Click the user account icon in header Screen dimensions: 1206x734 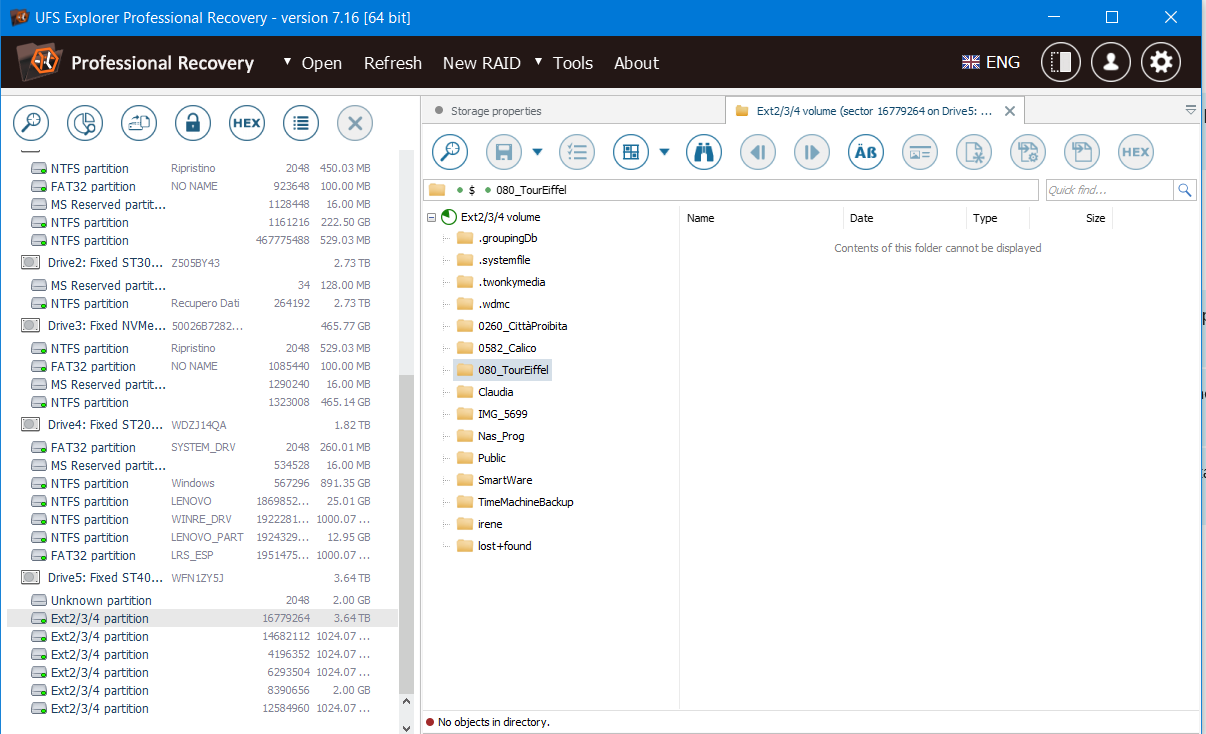pos(1111,62)
